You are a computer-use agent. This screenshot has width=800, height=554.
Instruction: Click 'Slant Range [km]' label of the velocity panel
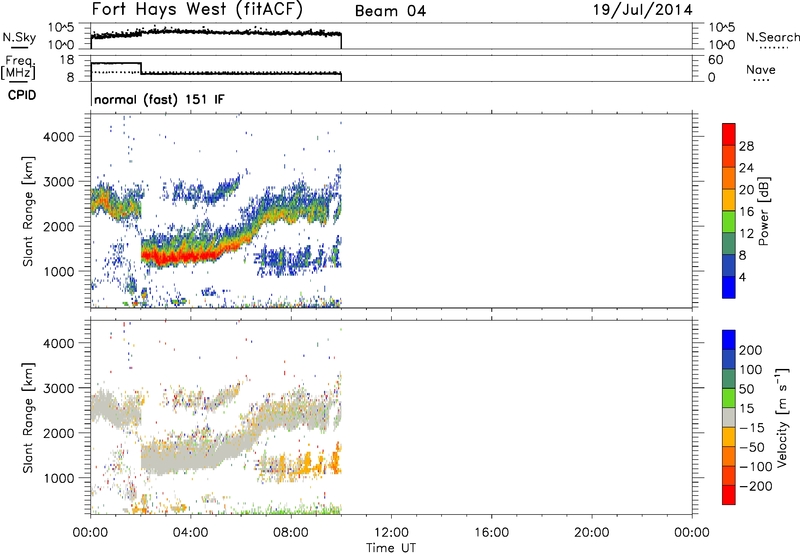pos(28,418)
